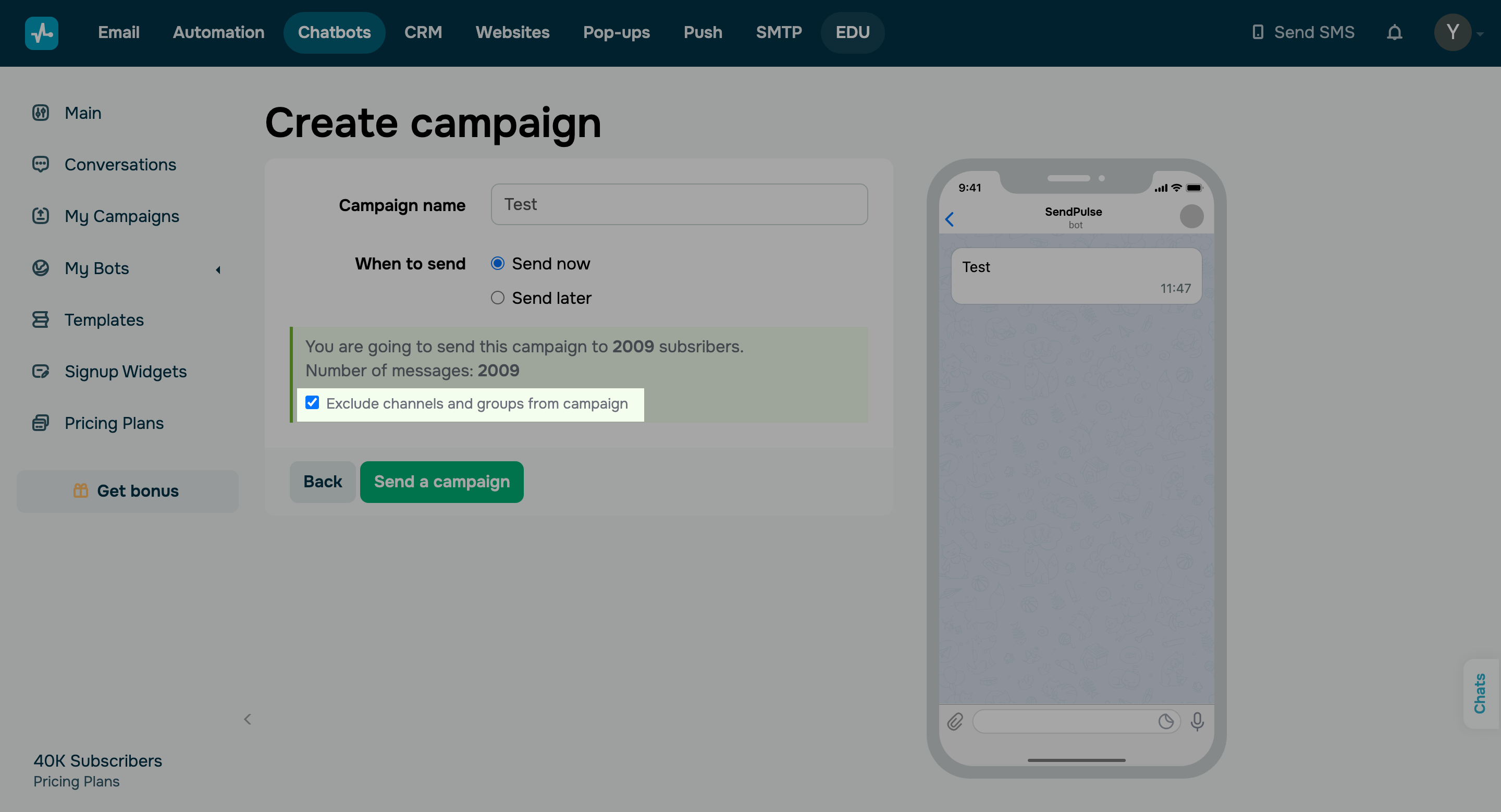Open the account dropdown next to the avatar
Viewport: 1501px width, 812px height.
click(1482, 33)
